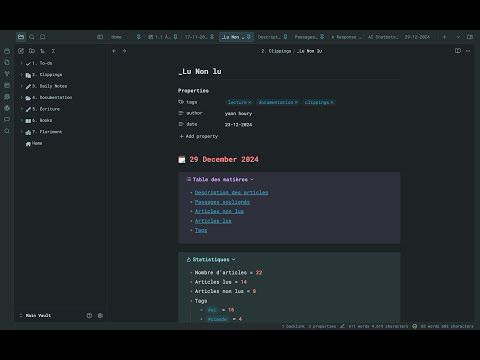Viewport: 480px width, 360px height.
Task: Click the bottom ribbon icon
Action: 7,131
